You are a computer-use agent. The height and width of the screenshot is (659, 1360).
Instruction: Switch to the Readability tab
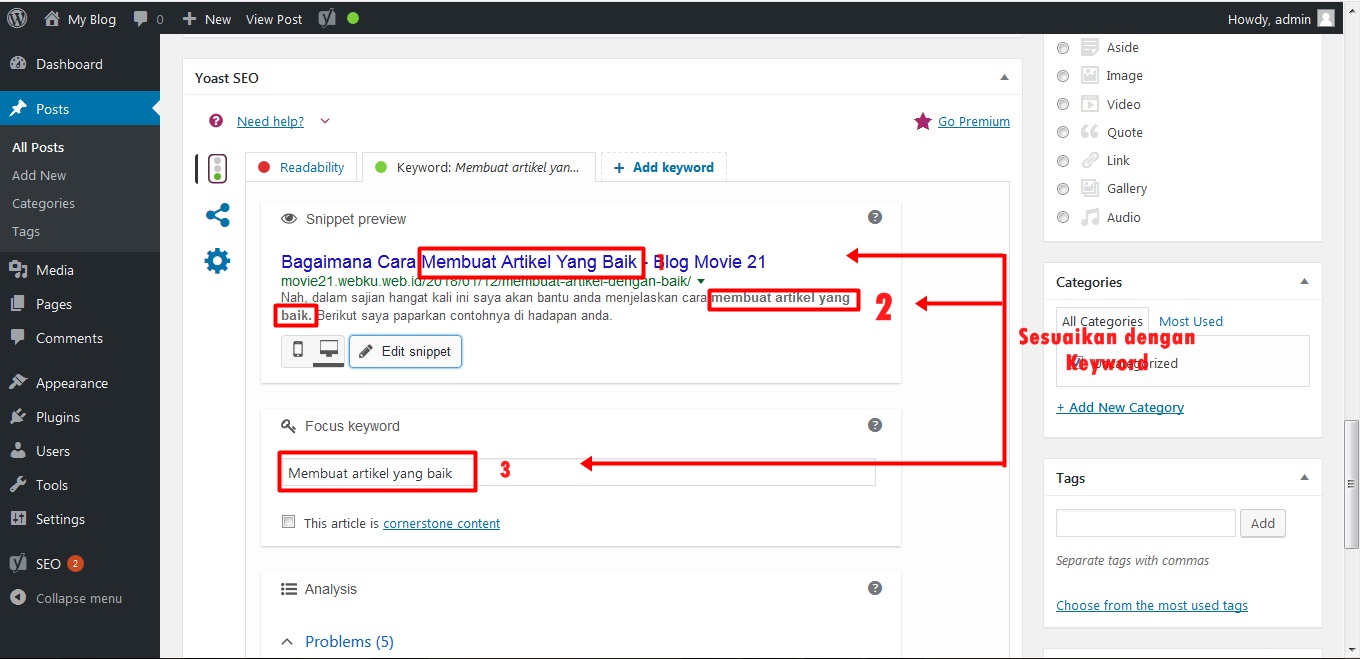coord(301,167)
